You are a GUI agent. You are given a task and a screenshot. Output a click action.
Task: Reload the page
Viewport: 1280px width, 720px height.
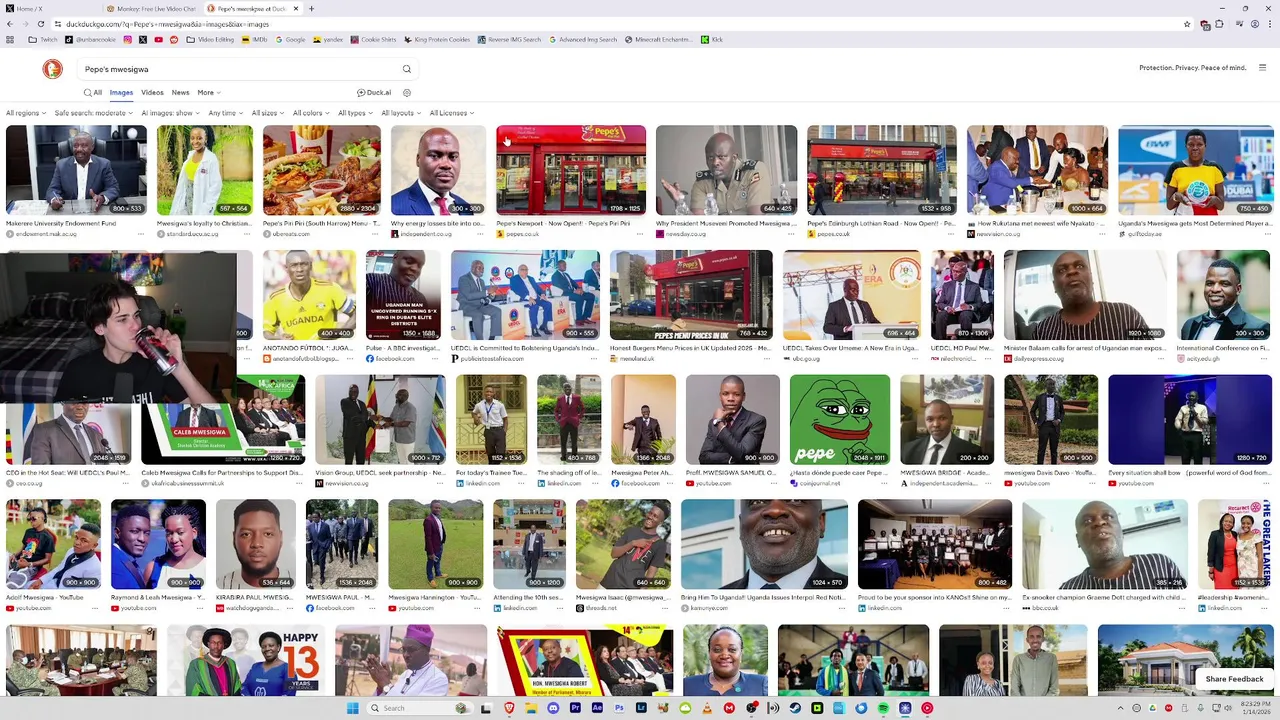[40, 24]
